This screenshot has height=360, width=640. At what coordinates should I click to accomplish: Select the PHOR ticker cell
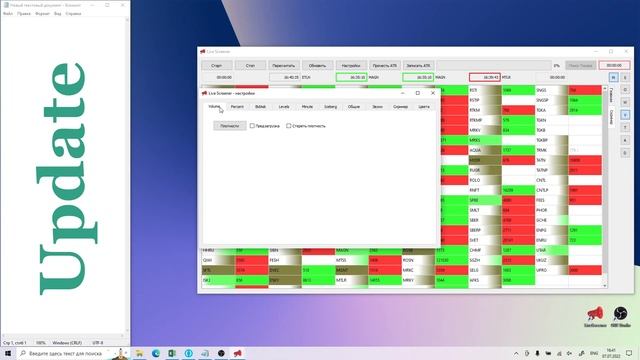tap(551, 210)
